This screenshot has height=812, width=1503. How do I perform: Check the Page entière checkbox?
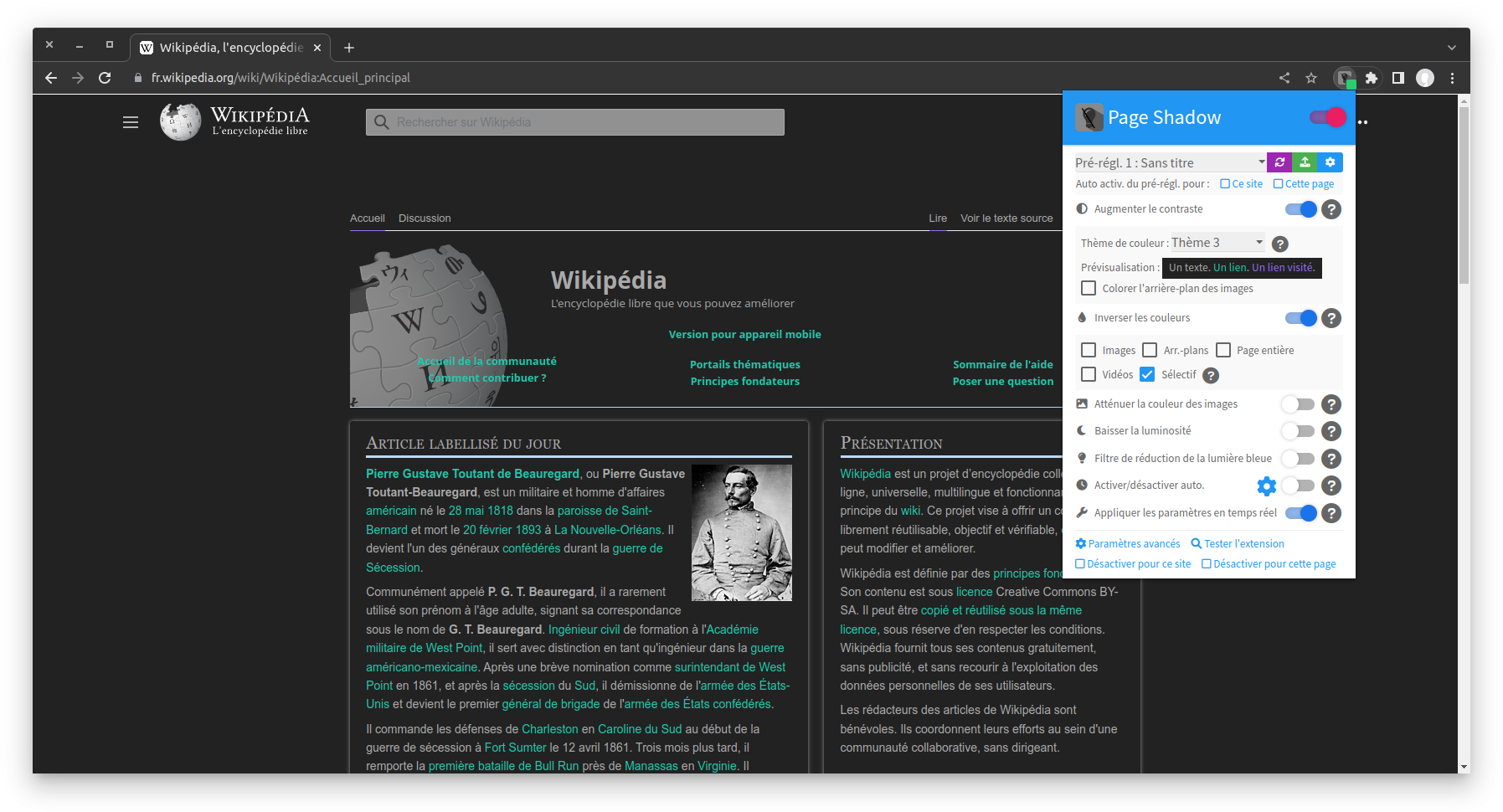pos(1223,350)
